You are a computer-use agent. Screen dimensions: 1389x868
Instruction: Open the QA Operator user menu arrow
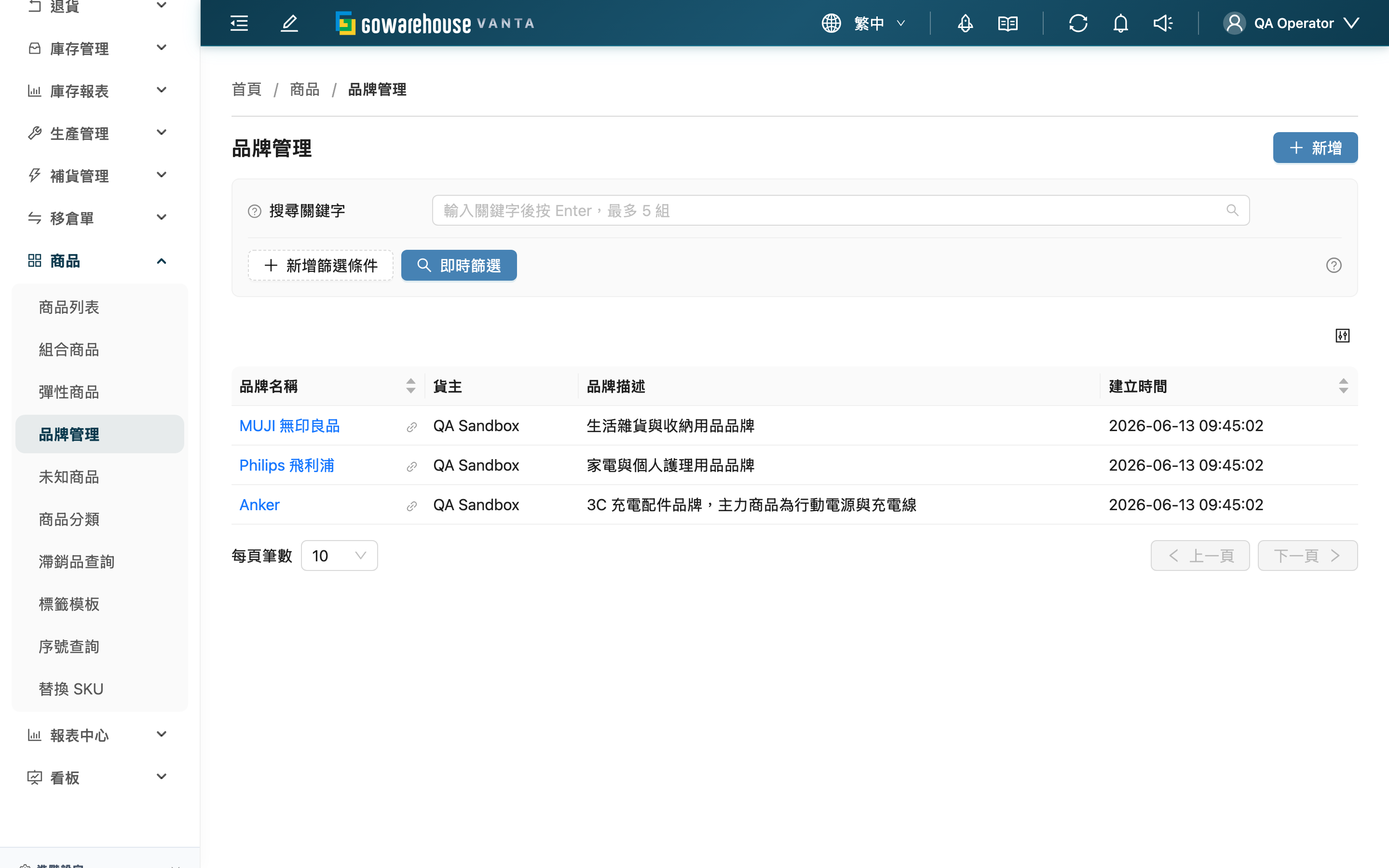1352,24
